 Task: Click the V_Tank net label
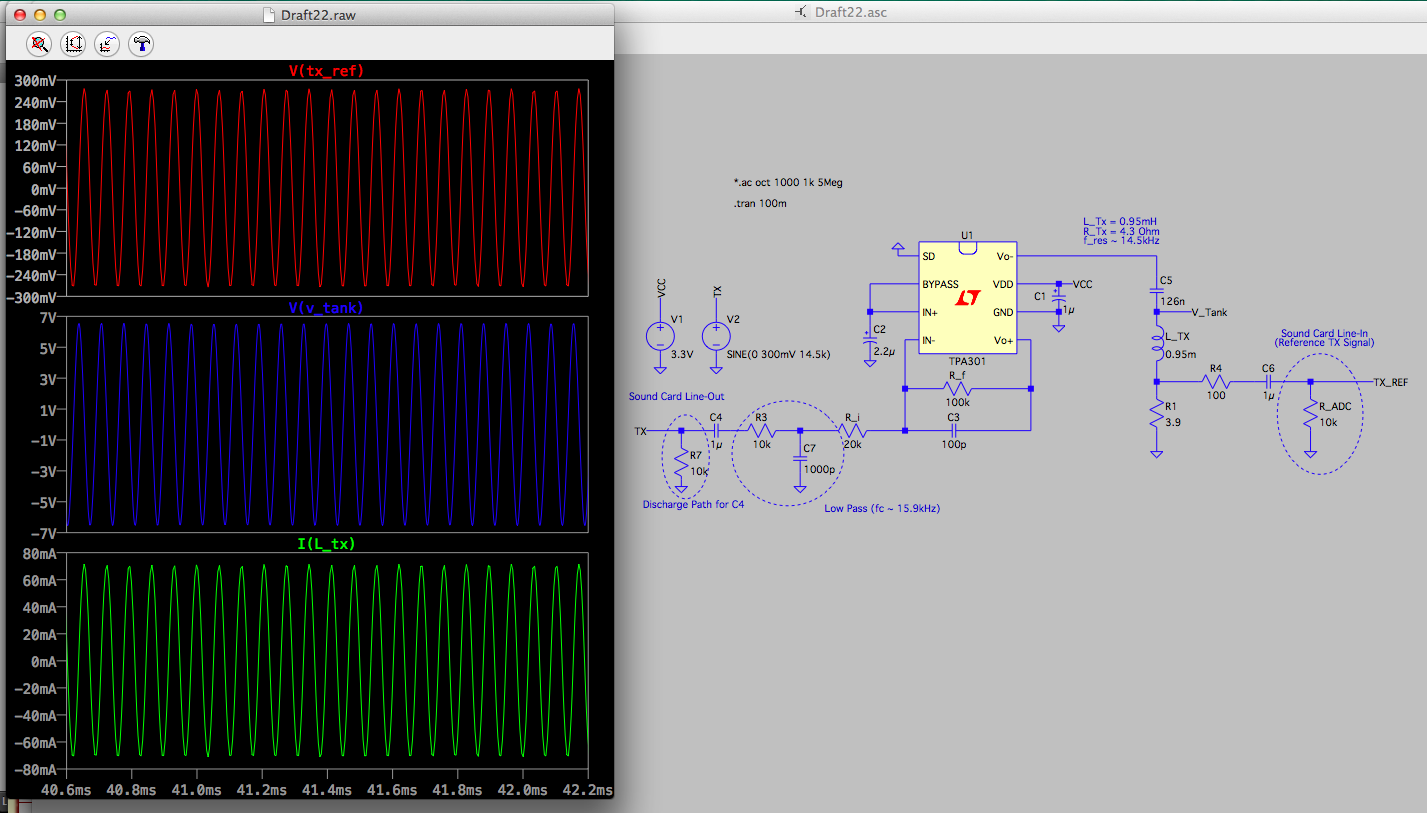pyautogui.click(x=1209, y=312)
